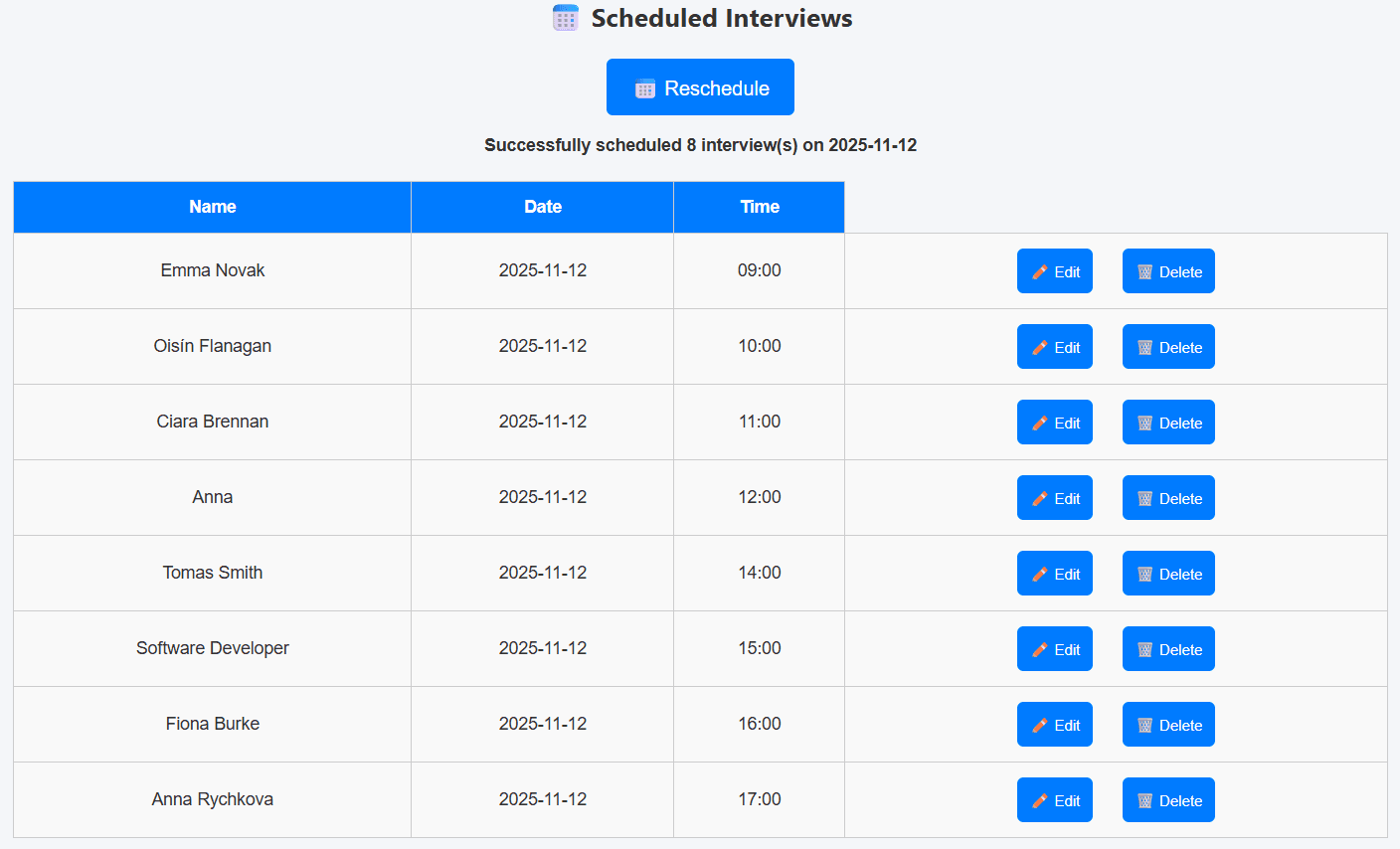Click trash icon in Emma Novak's row
This screenshot has width=1400, height=849.
pyautogui.click(x=1144, y=271)
